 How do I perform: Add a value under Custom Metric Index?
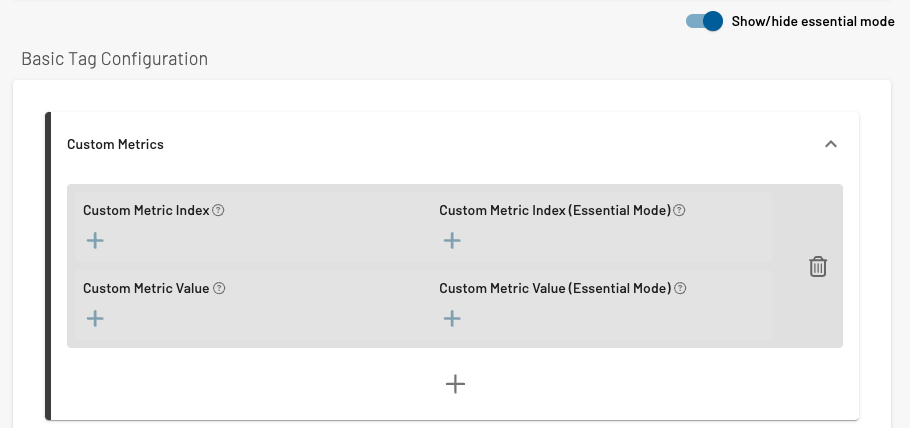[x=95, y=240]
